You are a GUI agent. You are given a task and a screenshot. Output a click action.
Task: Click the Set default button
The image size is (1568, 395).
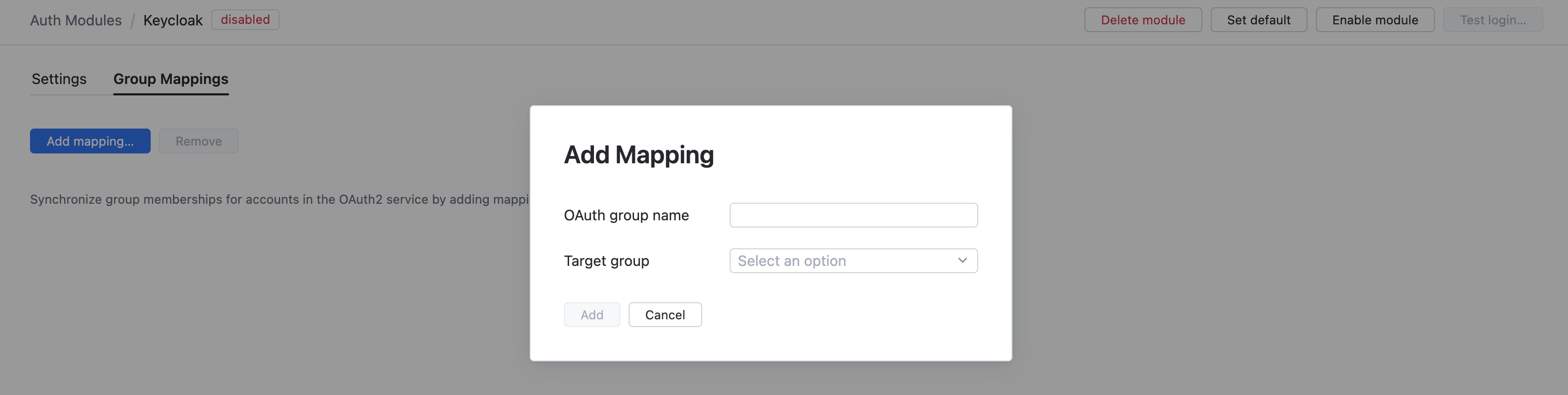click(1258, 20)
